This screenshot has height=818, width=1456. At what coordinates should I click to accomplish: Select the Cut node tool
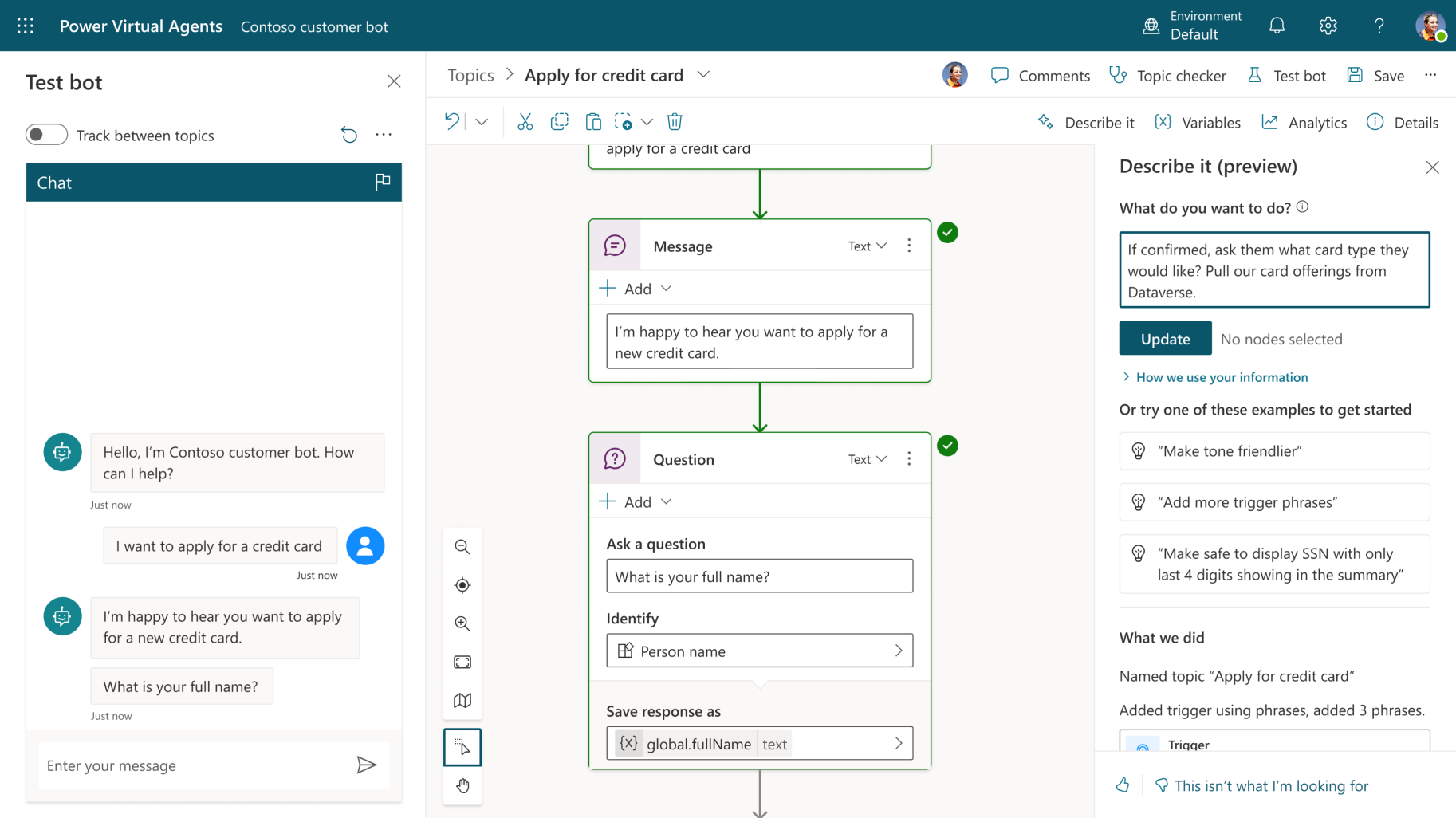coord(525,121)
